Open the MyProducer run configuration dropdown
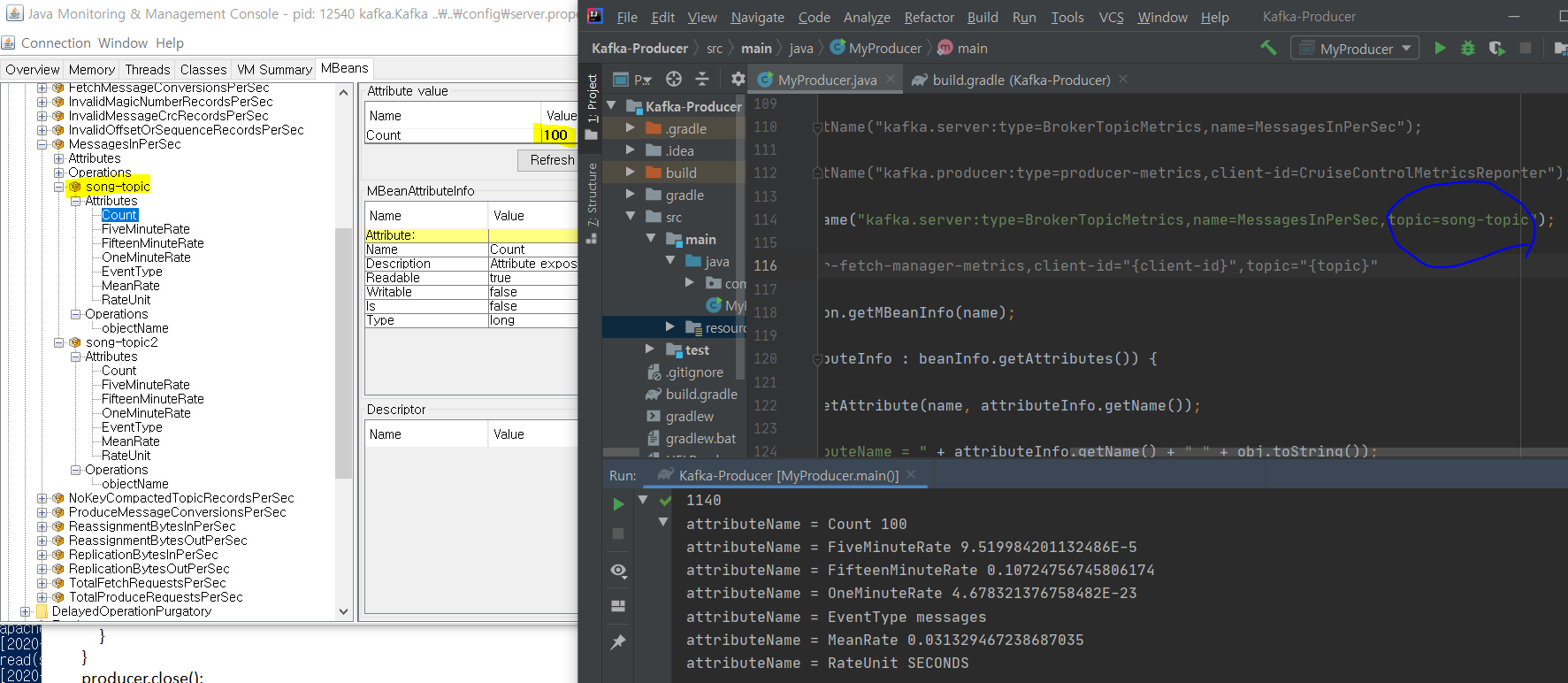 pyautogui.click(x=1355, y=48)
